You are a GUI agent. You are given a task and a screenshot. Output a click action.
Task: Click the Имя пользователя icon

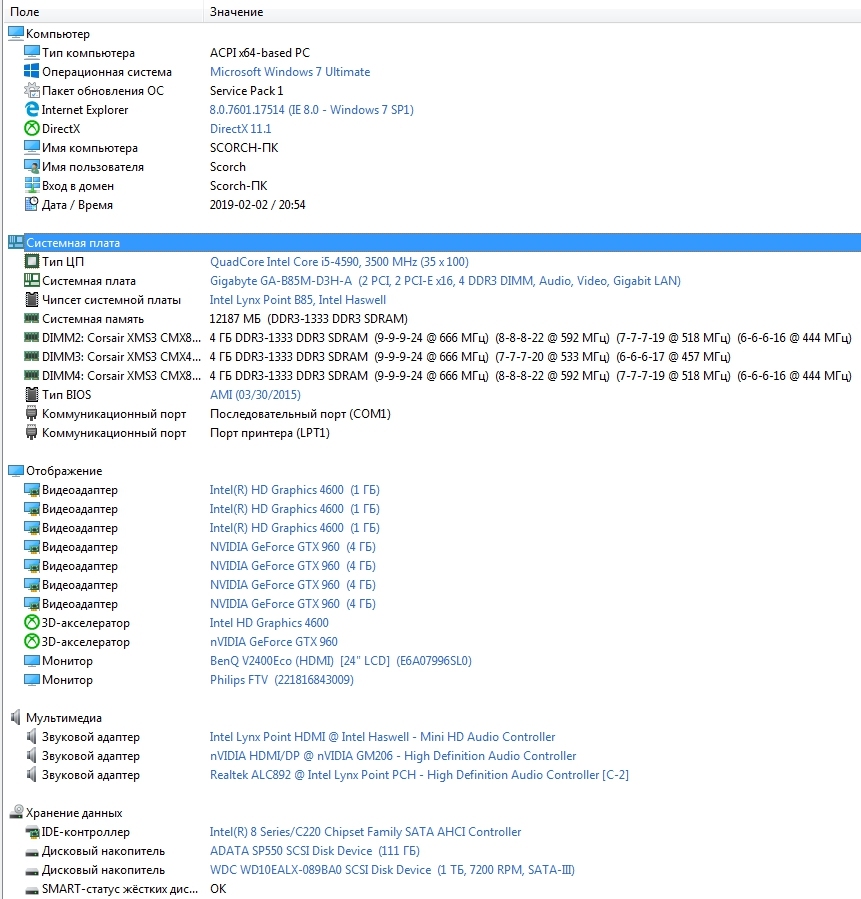pos(32,167)
